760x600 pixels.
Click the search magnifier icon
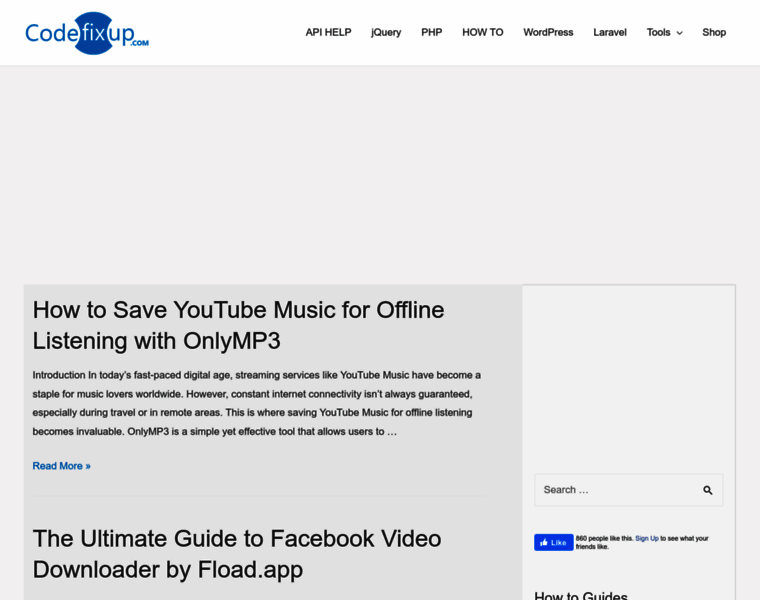pos(708,490)
